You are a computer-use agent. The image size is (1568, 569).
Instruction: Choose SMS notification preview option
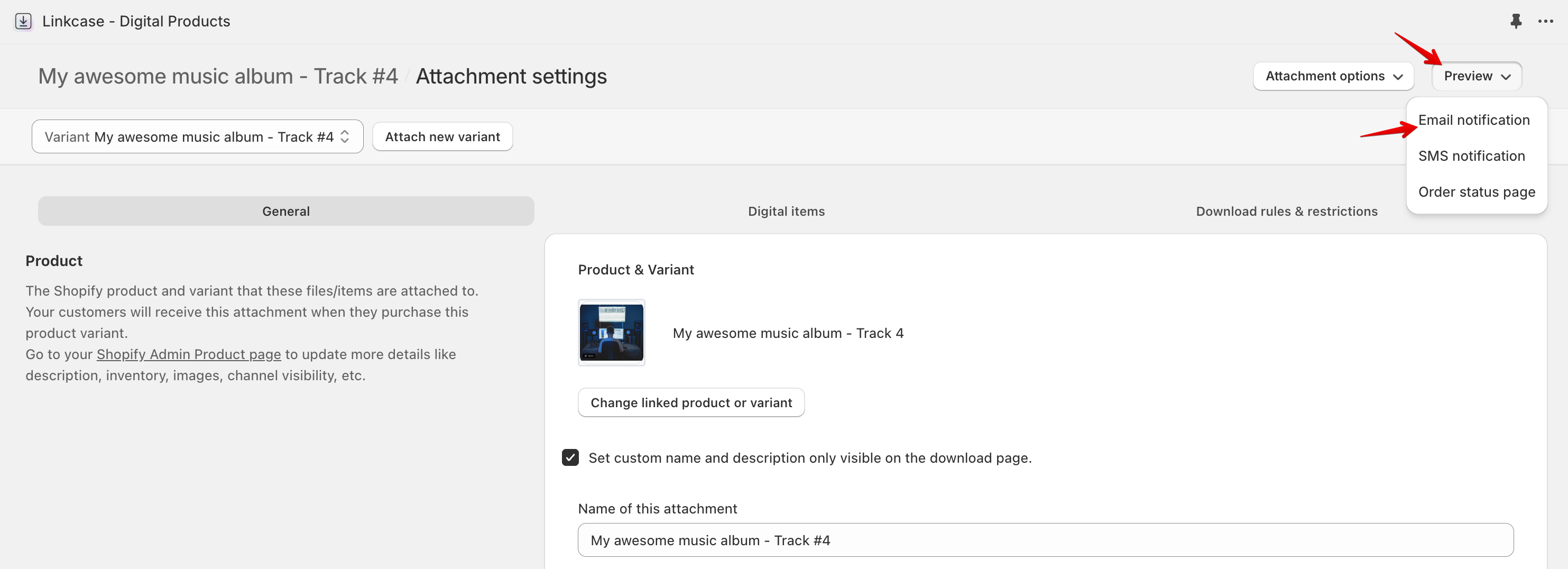pos(1472,156)
